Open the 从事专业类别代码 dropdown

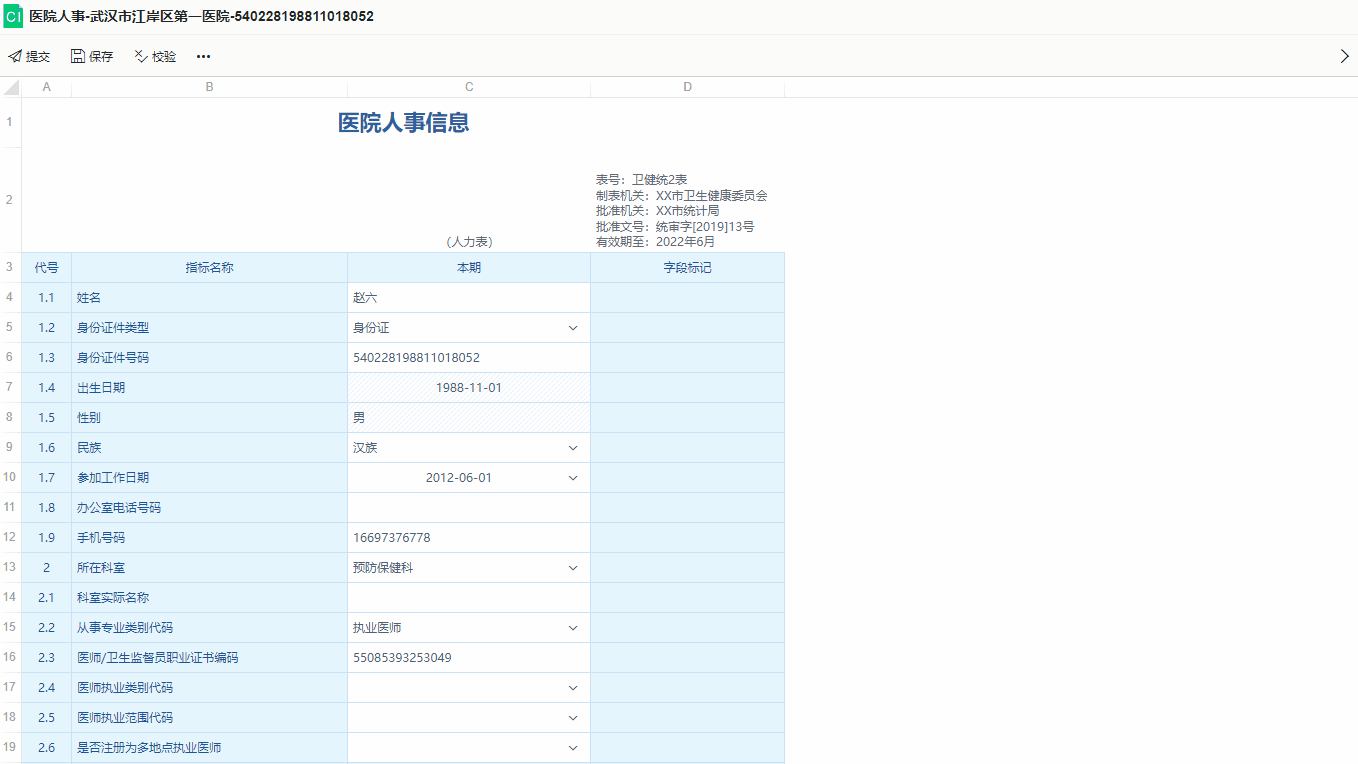(x=573, y=628)
